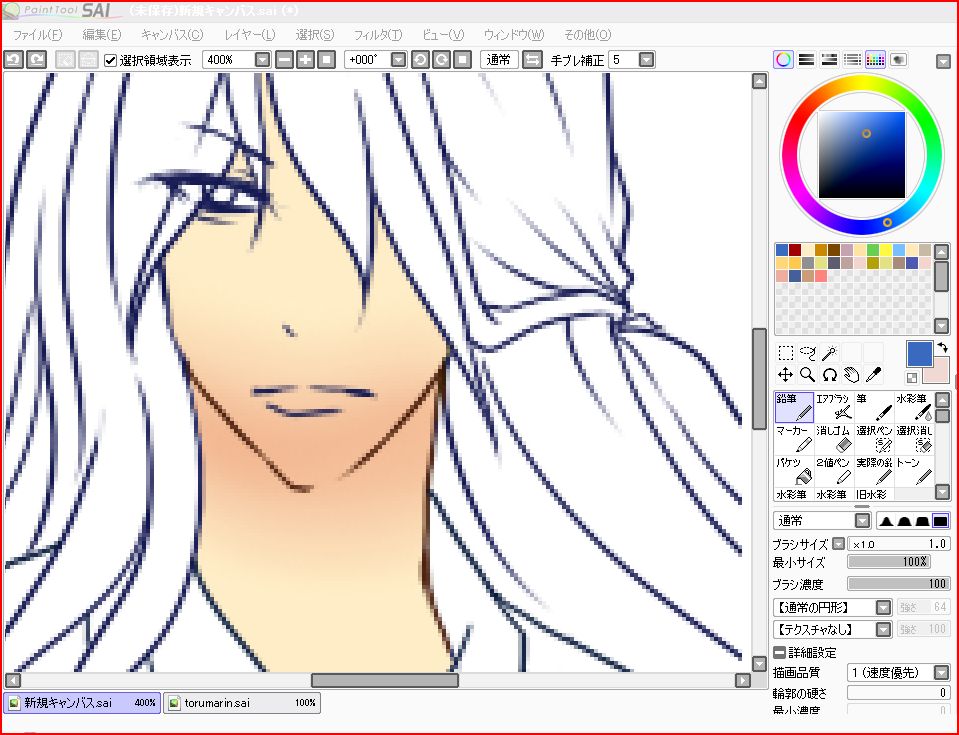Toggle the RGB slider panel button
959x735 pixels.
pos(807,59)
